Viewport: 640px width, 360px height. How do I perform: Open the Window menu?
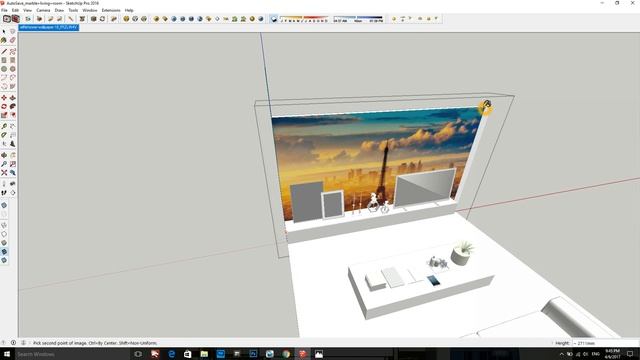(90, 10)
